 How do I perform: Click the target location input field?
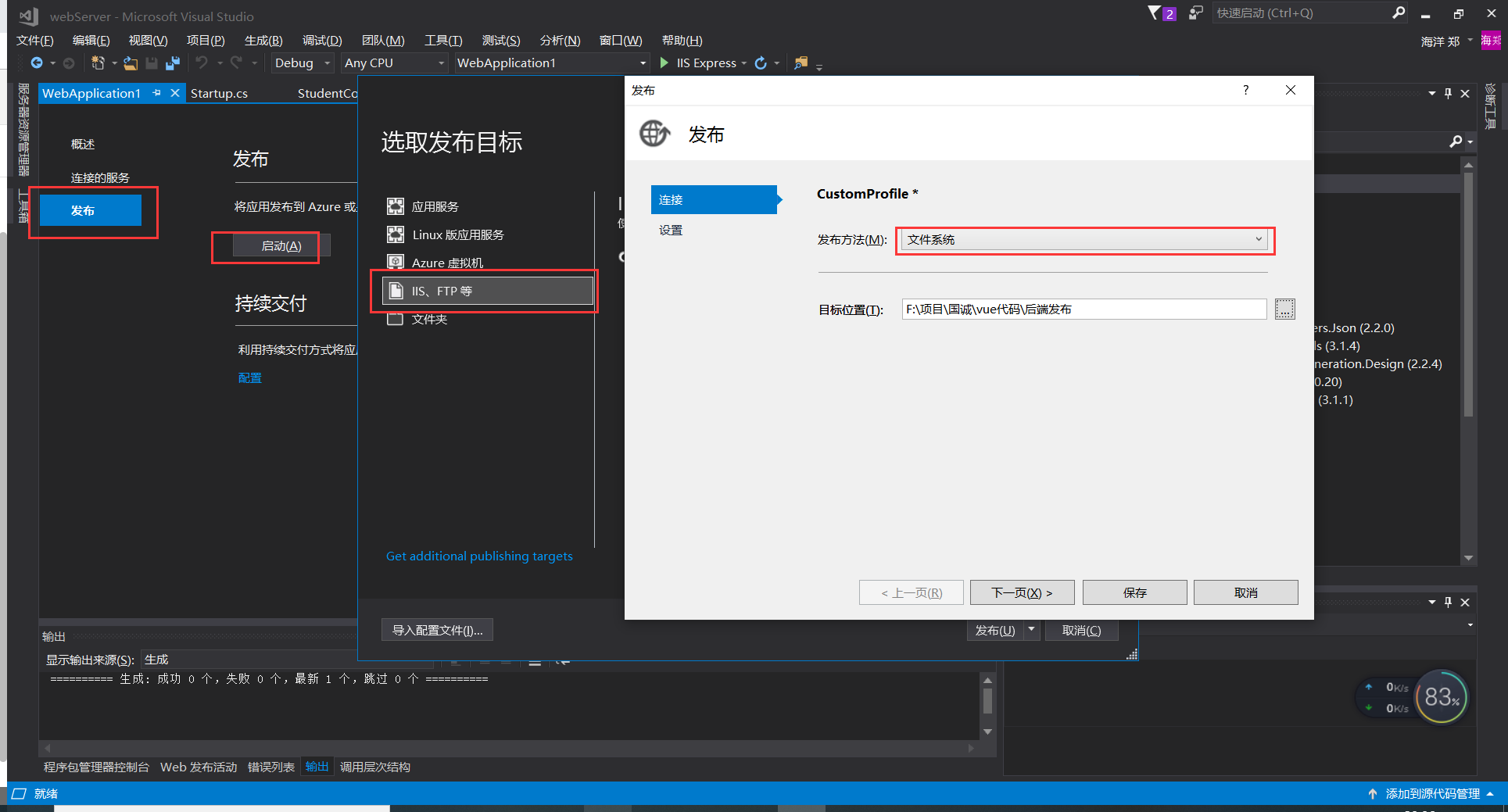[x=1084, y=309]
